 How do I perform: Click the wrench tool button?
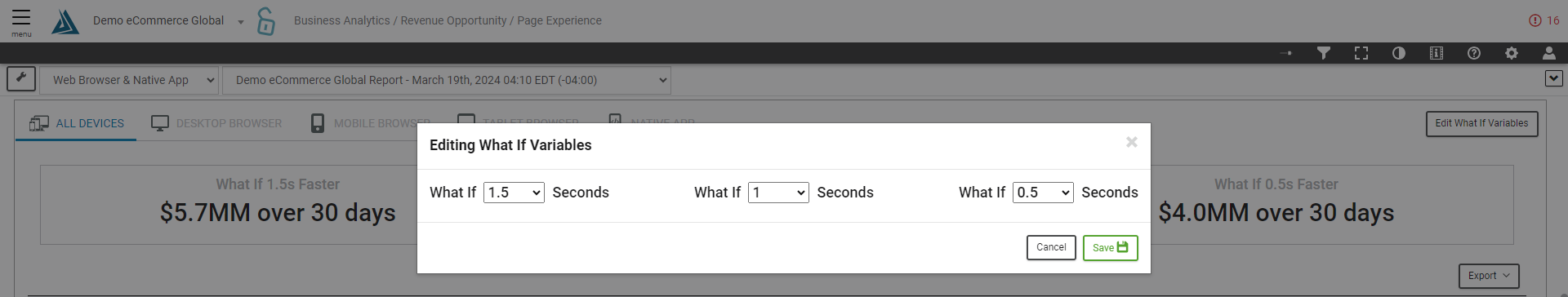pos(21,79)
